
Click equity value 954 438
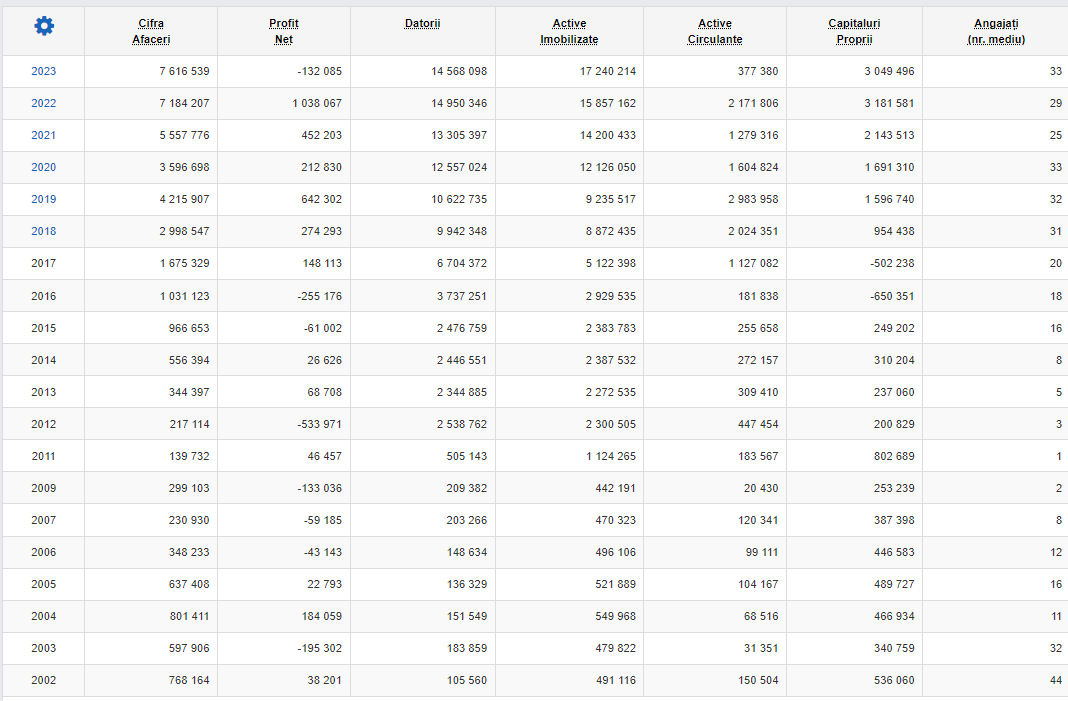(894, 231)
